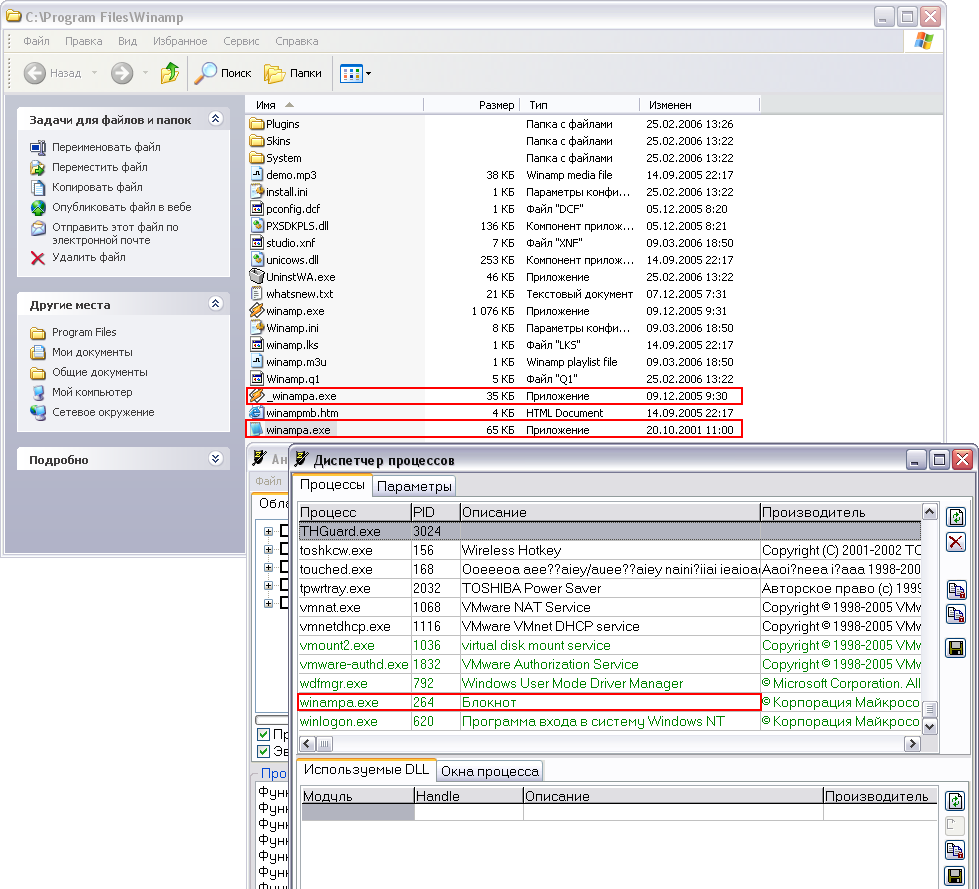Collapse Задачи для файлов и папок panel
The width and height of the screenshot is (979, 889).
click(x=215, y=119)
